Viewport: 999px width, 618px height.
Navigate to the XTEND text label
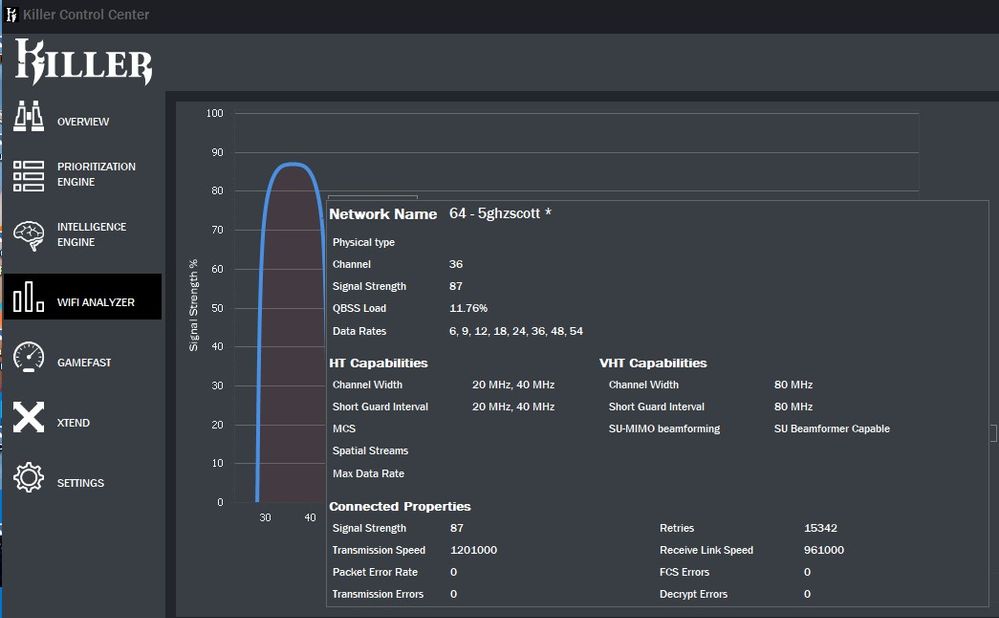[73, 423]
